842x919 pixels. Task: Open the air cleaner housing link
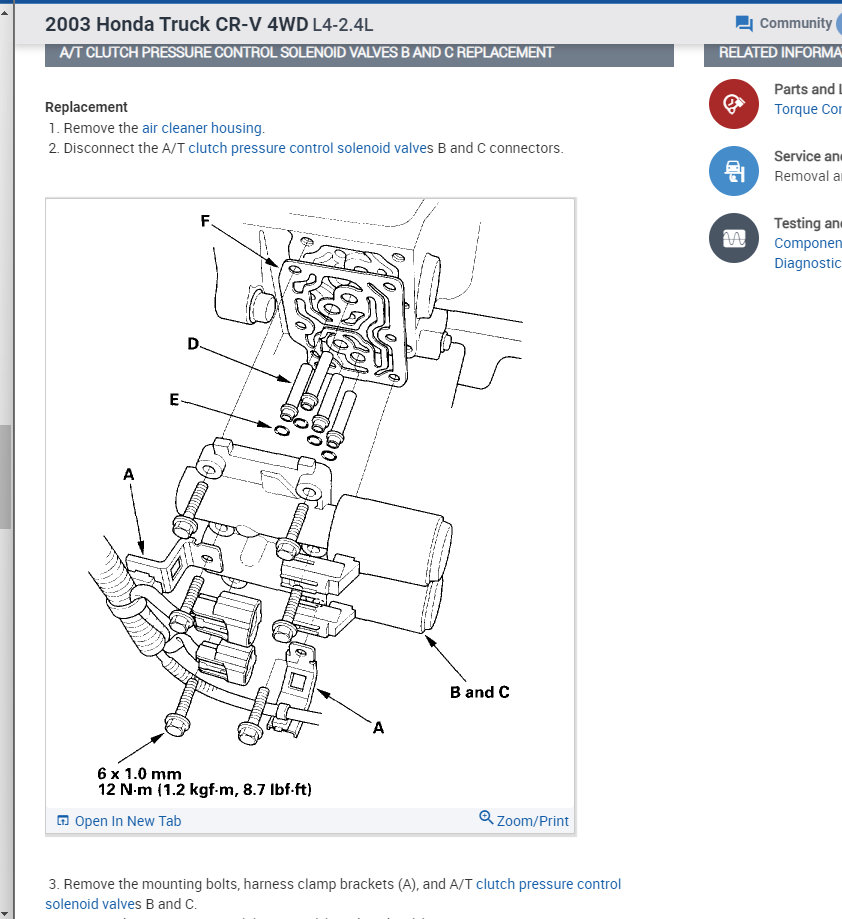coord(203,128)
